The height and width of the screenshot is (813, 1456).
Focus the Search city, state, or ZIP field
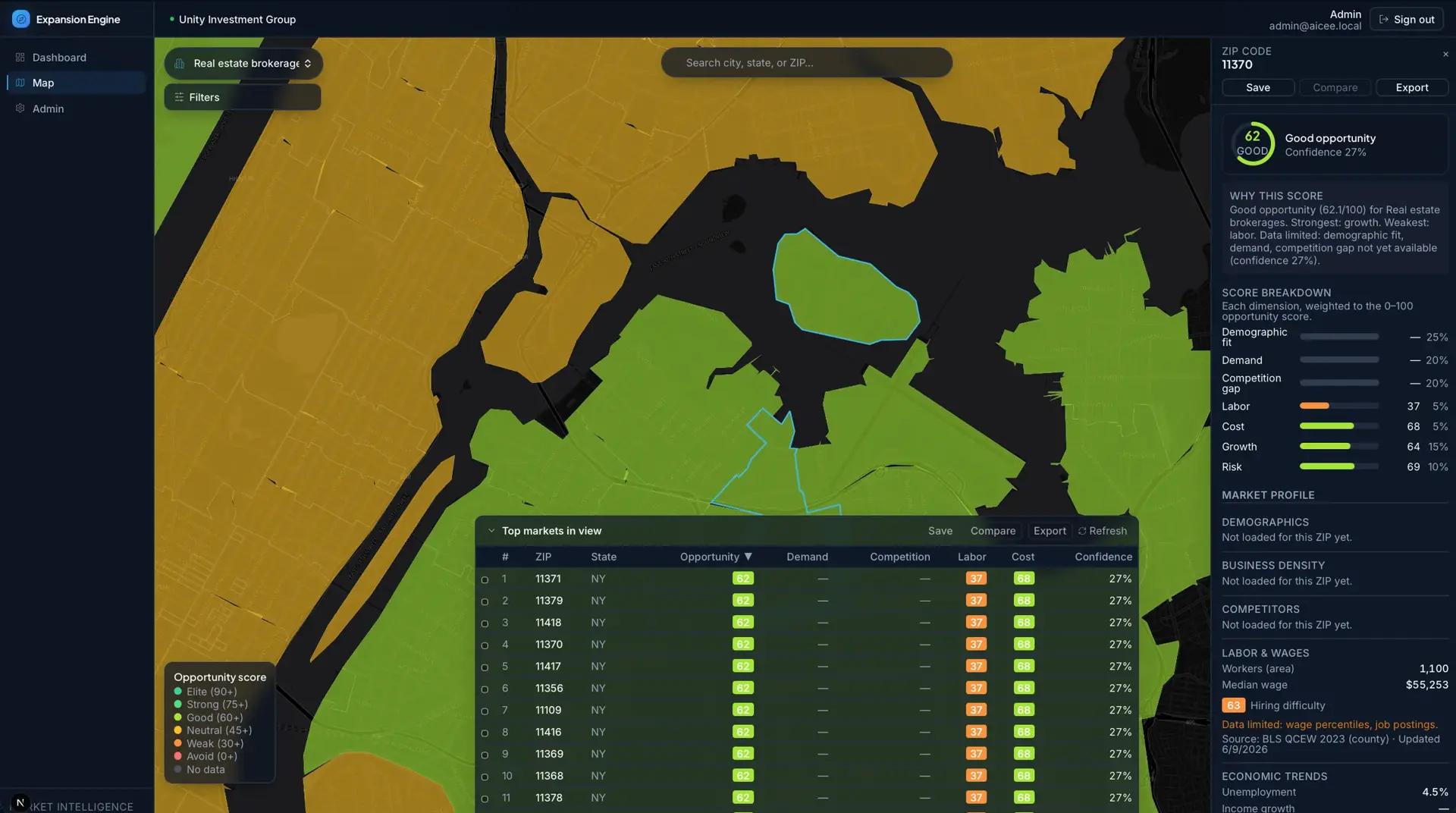click(x=806, y=63)
